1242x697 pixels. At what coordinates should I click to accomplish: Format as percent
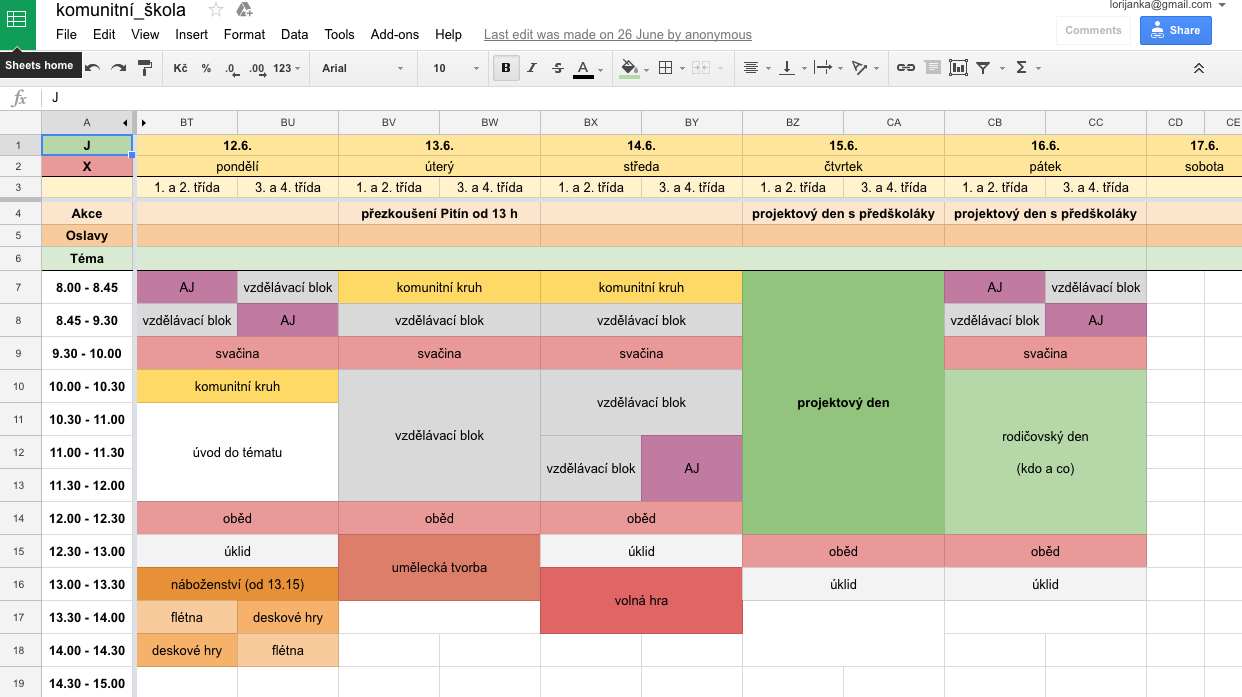coord(206,68)
